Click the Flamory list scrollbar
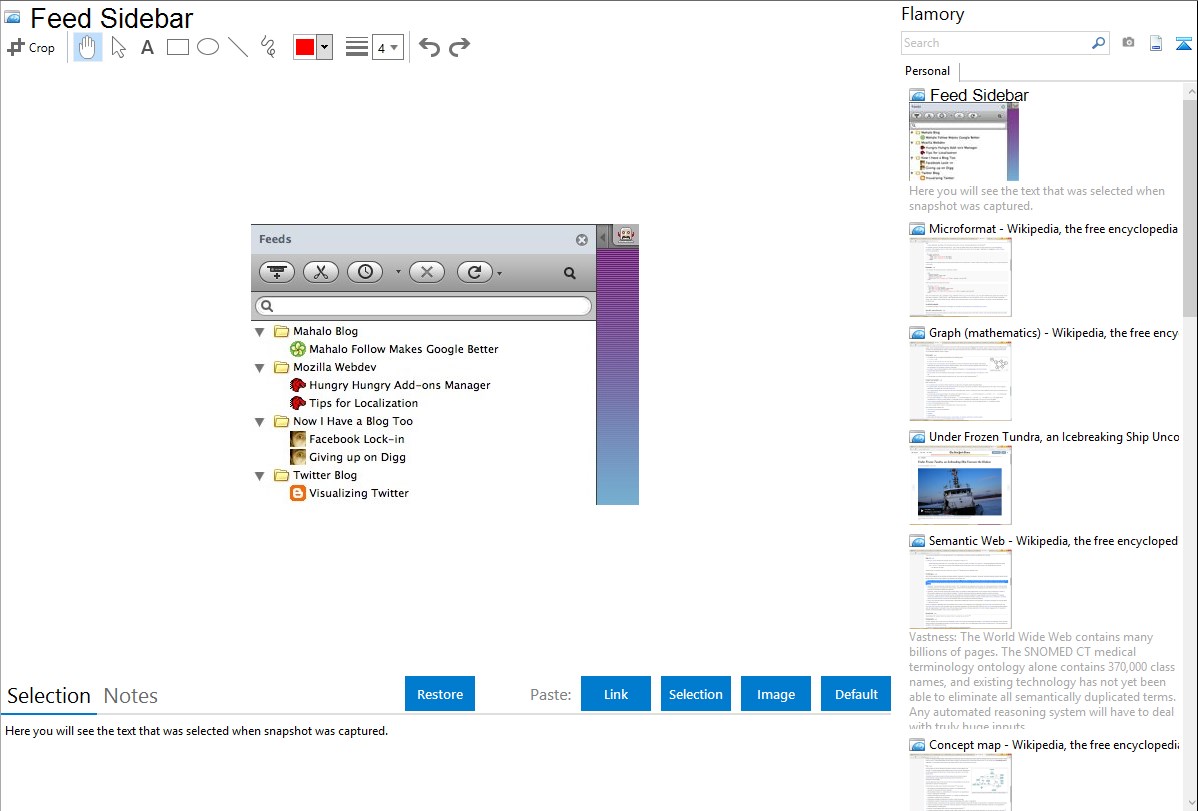Image resolution: width=1198 pixels, height=811 pixels. click(1190, 208)
